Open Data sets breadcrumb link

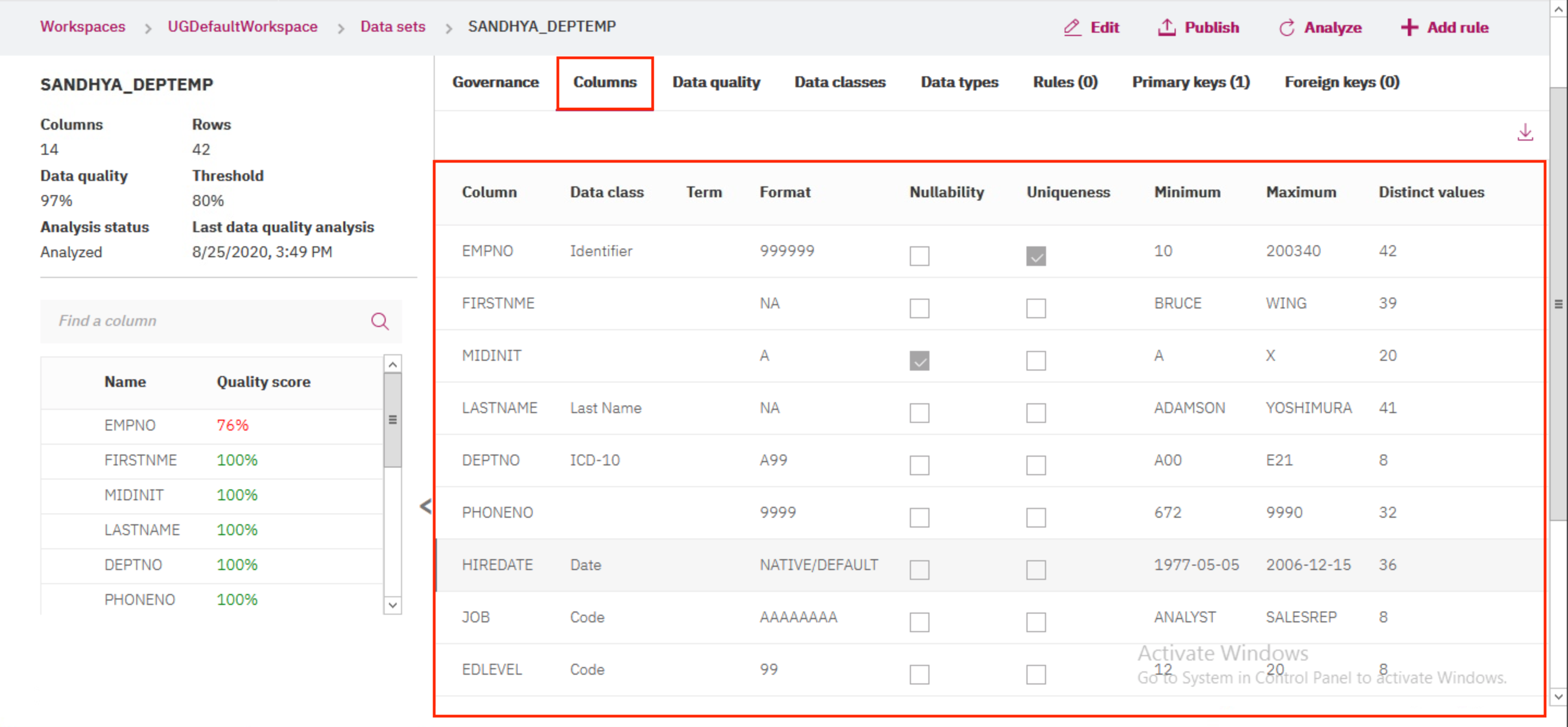(393, 27)
